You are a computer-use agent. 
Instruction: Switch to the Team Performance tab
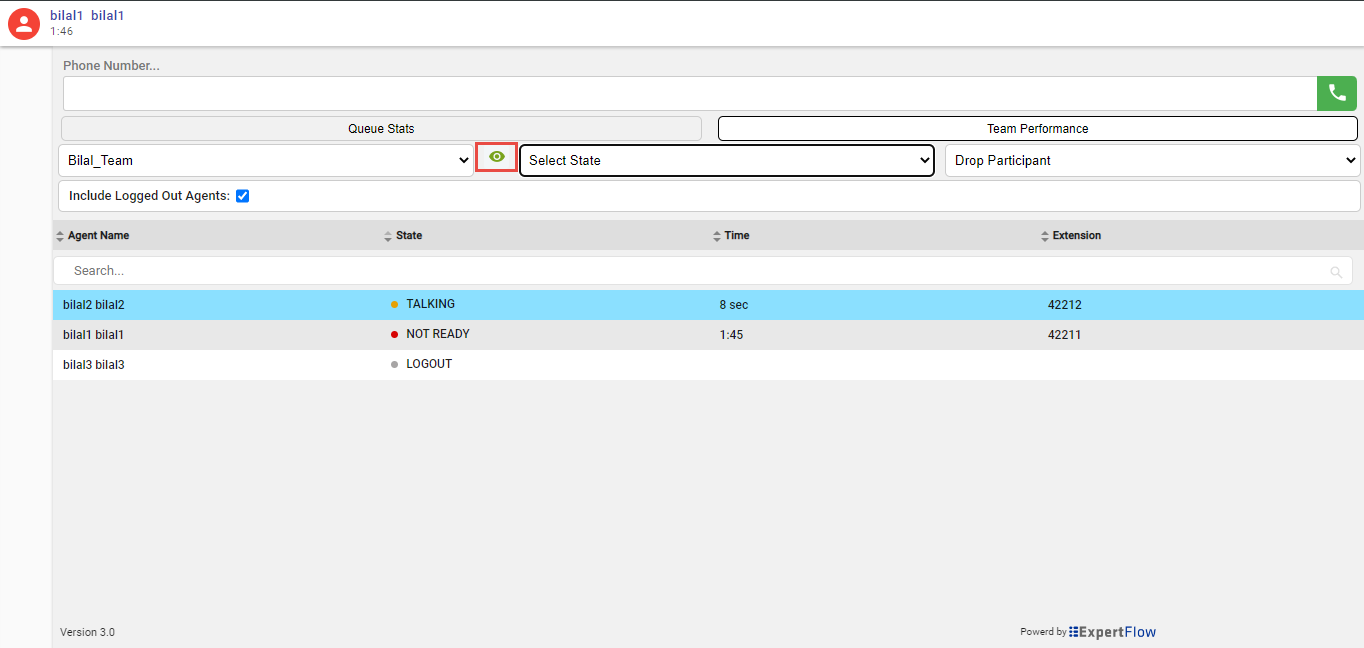click(x=1037, y=128)
